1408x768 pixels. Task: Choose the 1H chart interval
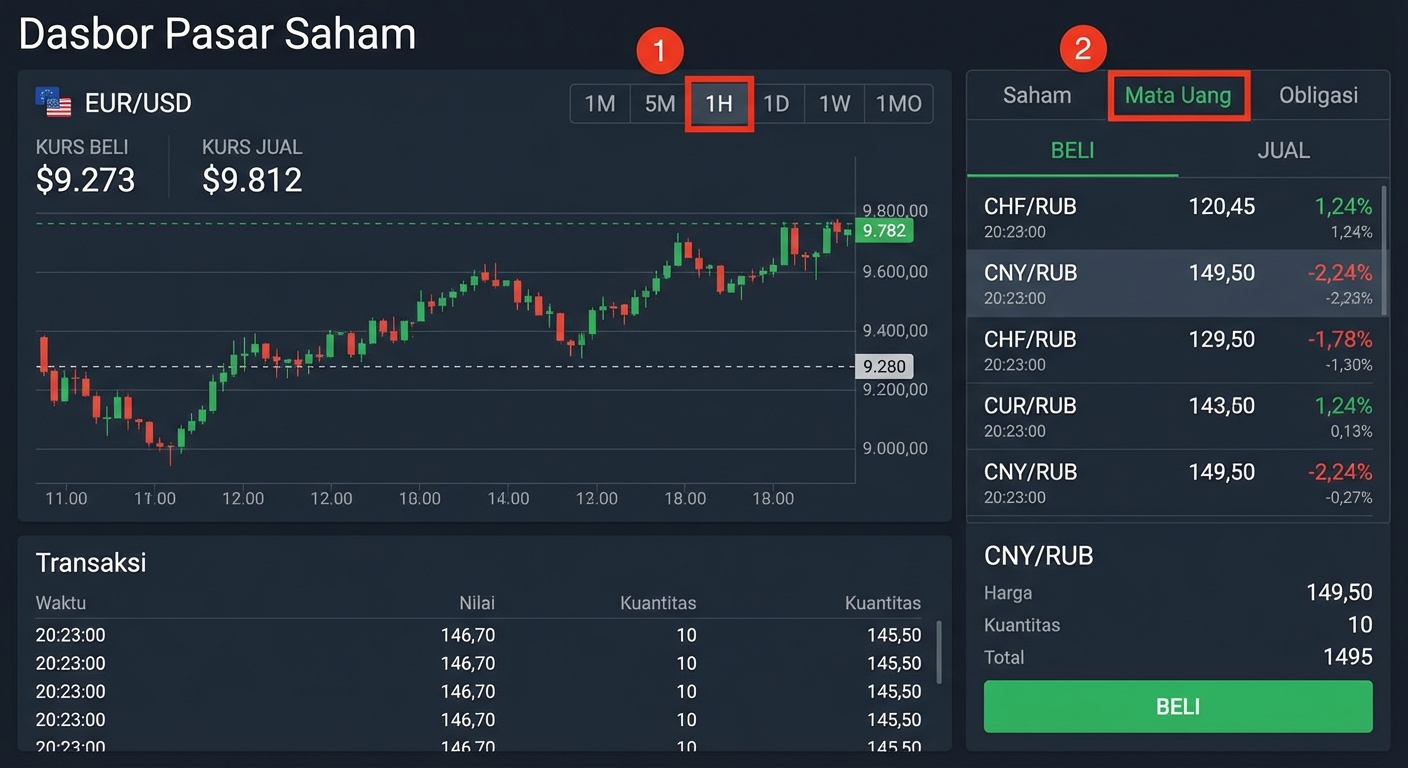click(x=719, y=104)
